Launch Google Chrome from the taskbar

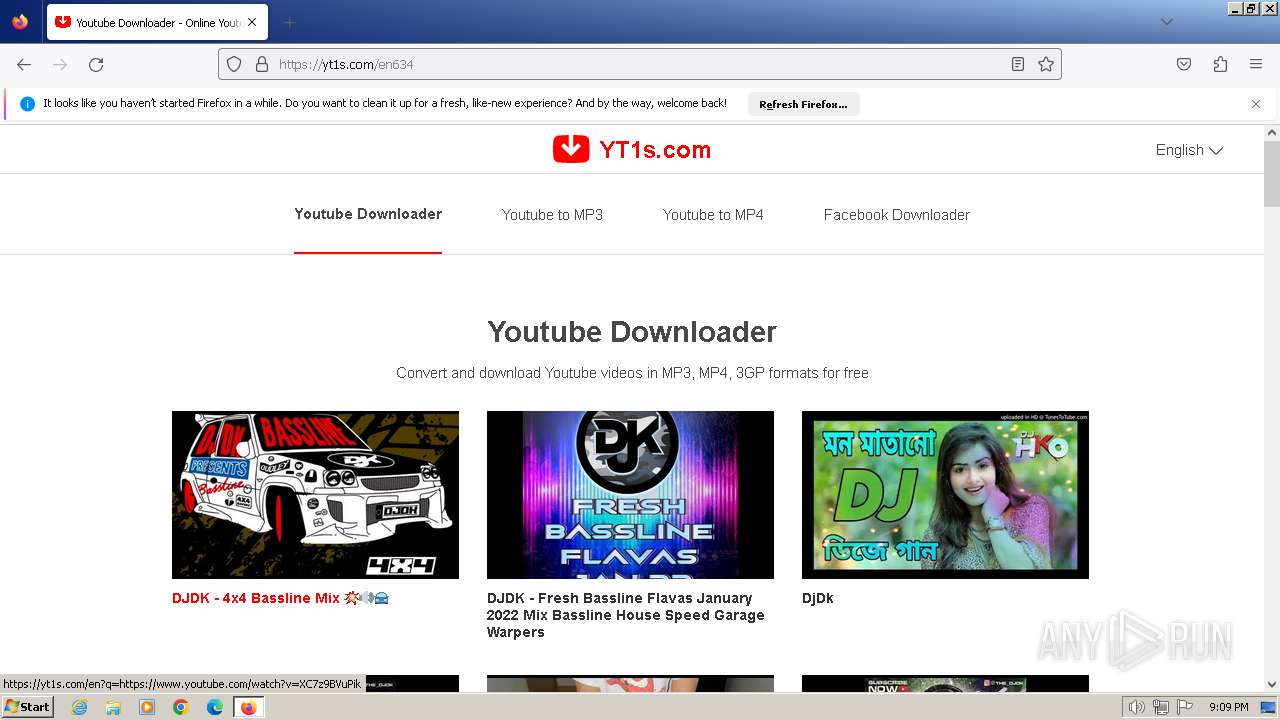coord(181,707)
